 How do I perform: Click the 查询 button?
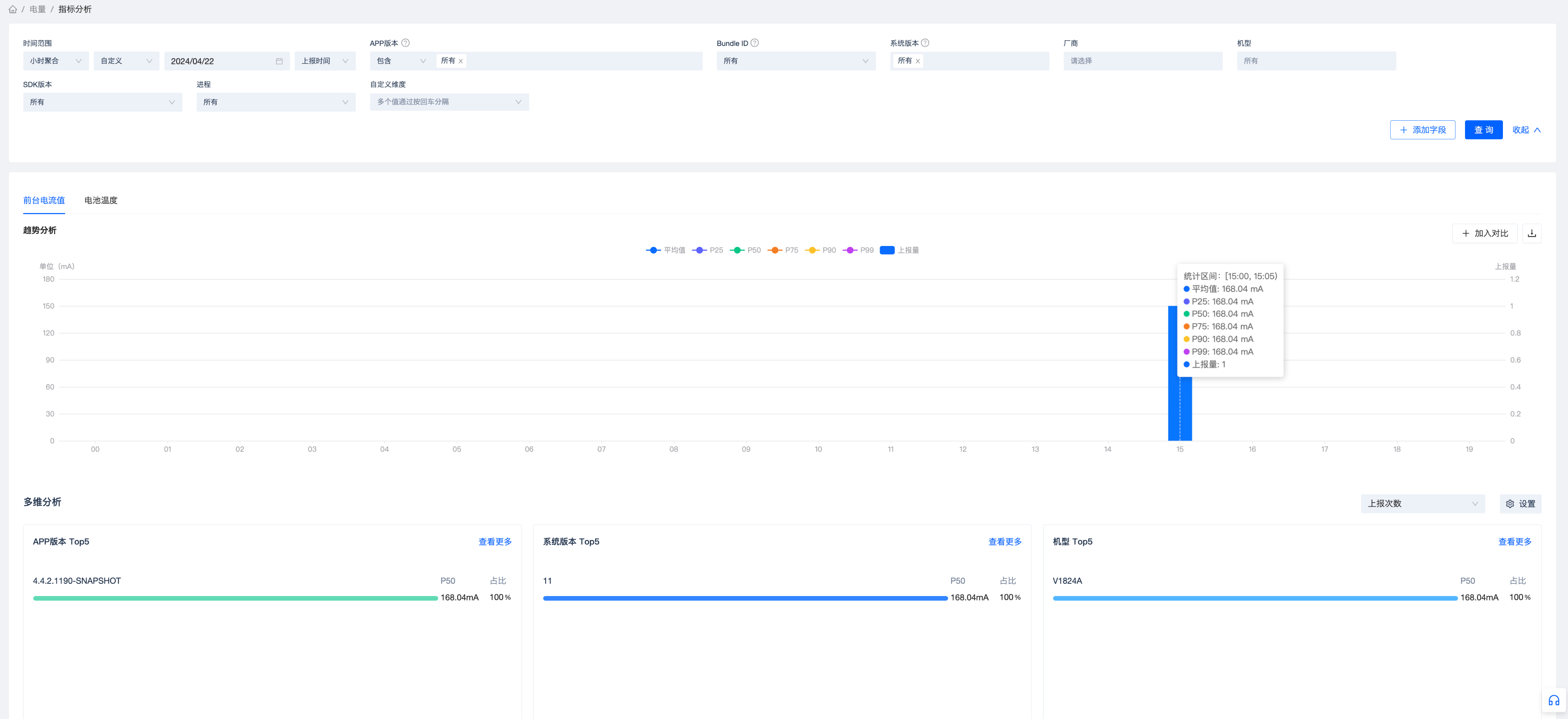coord(1483,130)
